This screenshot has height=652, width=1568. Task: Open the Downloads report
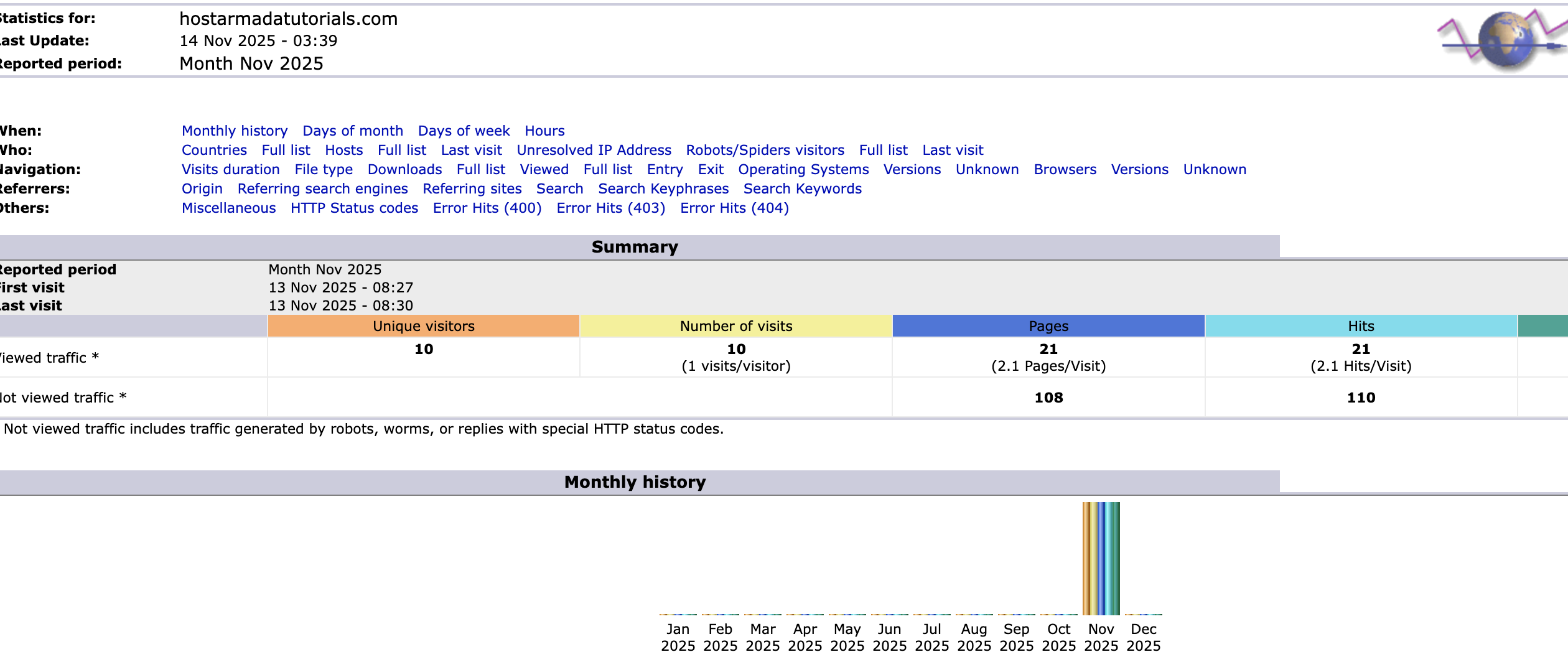(404, 170)
